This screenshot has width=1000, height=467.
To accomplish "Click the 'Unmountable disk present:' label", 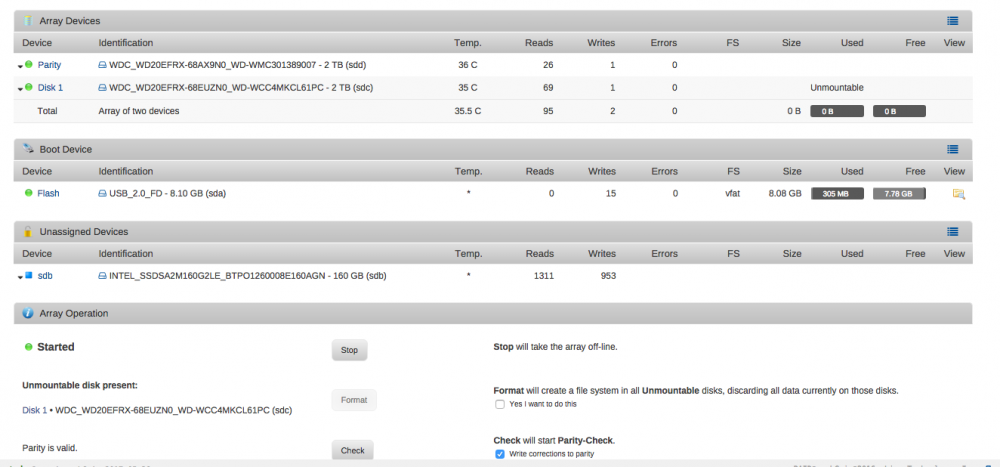I will [x=80, y=385].
